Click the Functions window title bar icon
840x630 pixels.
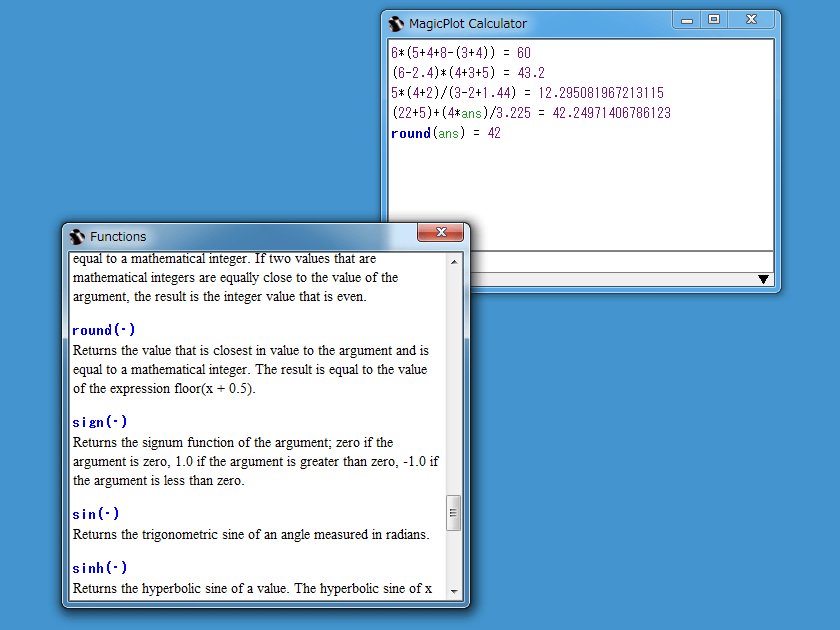coord(77,237)
